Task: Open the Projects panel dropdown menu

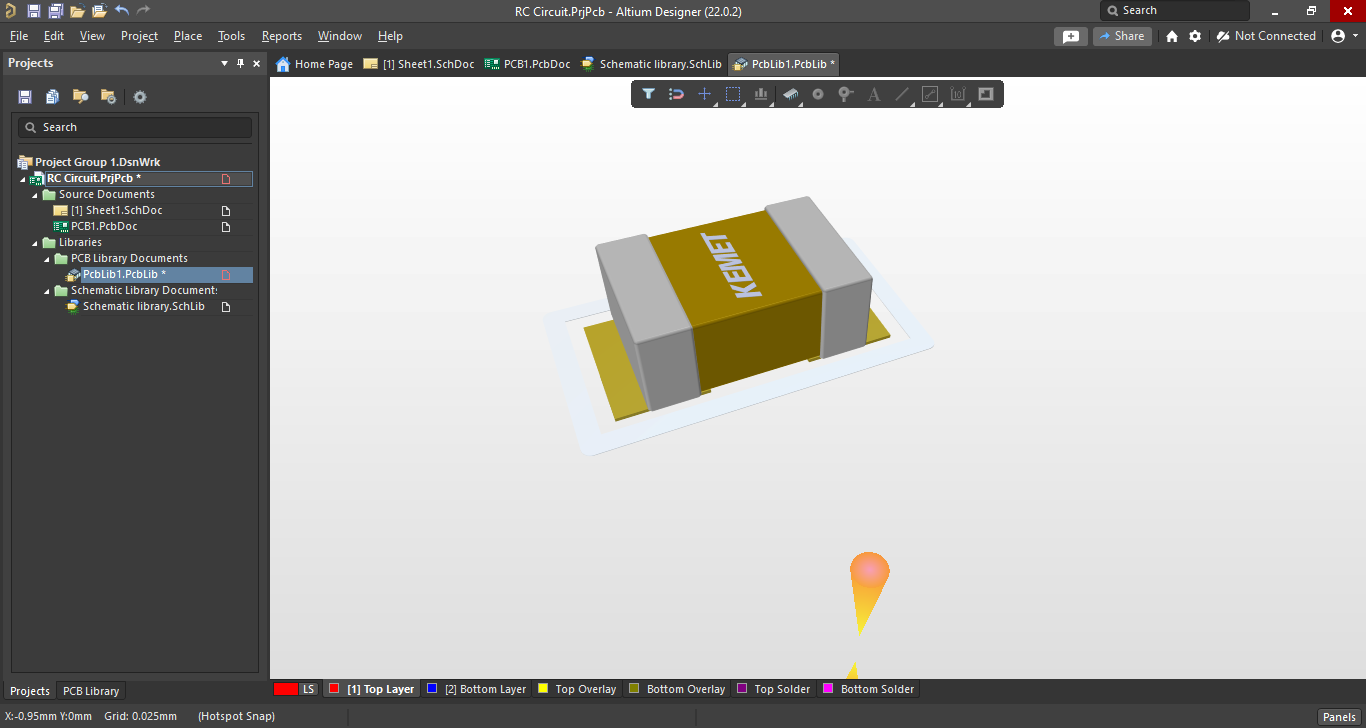Action: pyautogui.click(x=224, y=63)
